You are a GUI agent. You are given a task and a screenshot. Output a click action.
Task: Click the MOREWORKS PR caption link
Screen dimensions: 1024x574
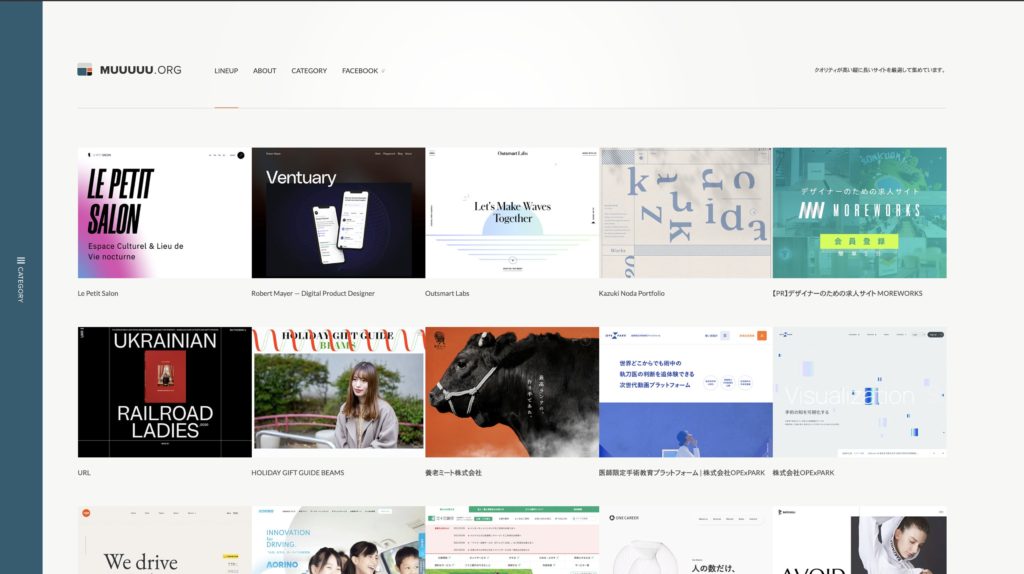(x=847, y=293)
